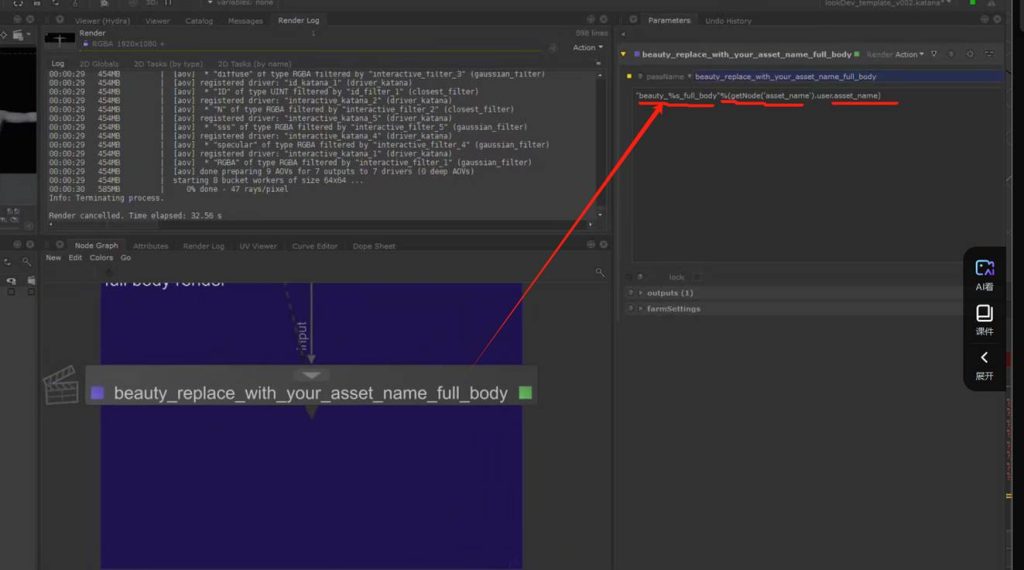Viewport: 1024px width, 570px height.
Task: Click the 展开 expand sidebar button
Action: point(984,364)
